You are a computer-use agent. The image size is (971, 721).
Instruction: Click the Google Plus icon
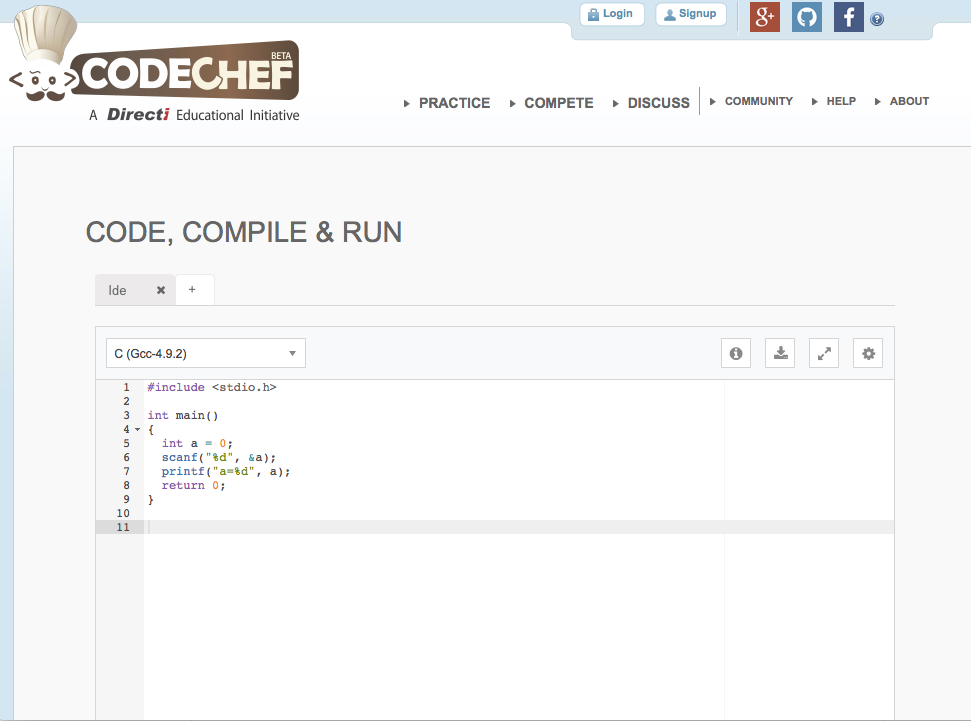pyautogui.click(x=765, y=17)
